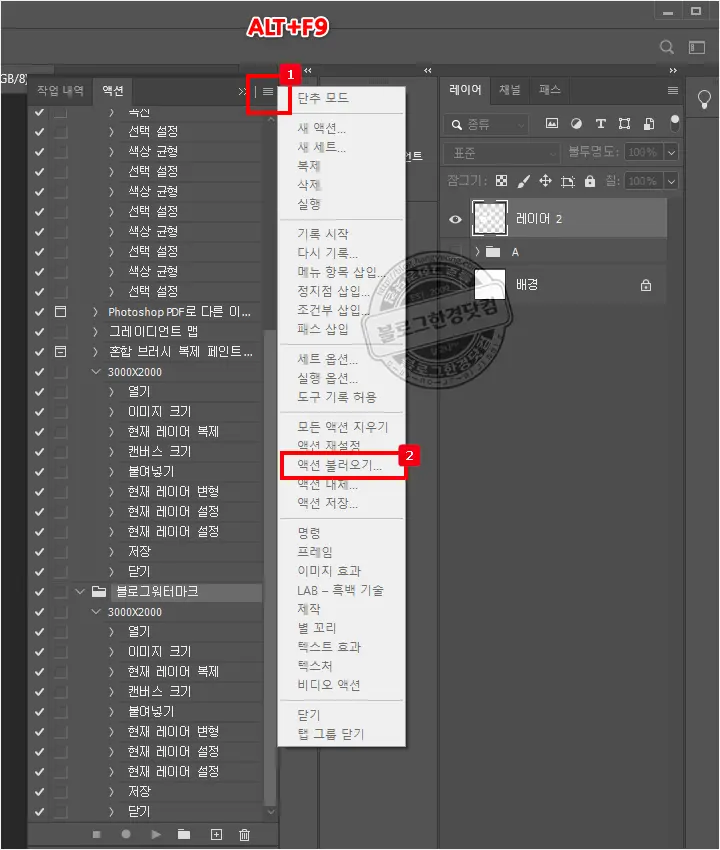Filter layers by type layer T icon
Image resolution: width=720 pixels, height=850 pixels.
(x=600, y=124)
